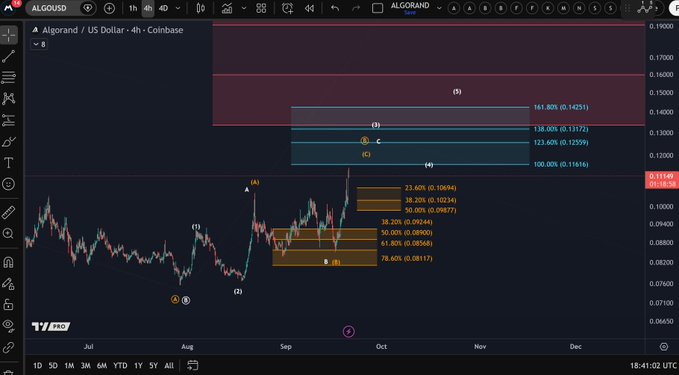Click the 18:41:02 UTC timezone clock

coord(653,366)
